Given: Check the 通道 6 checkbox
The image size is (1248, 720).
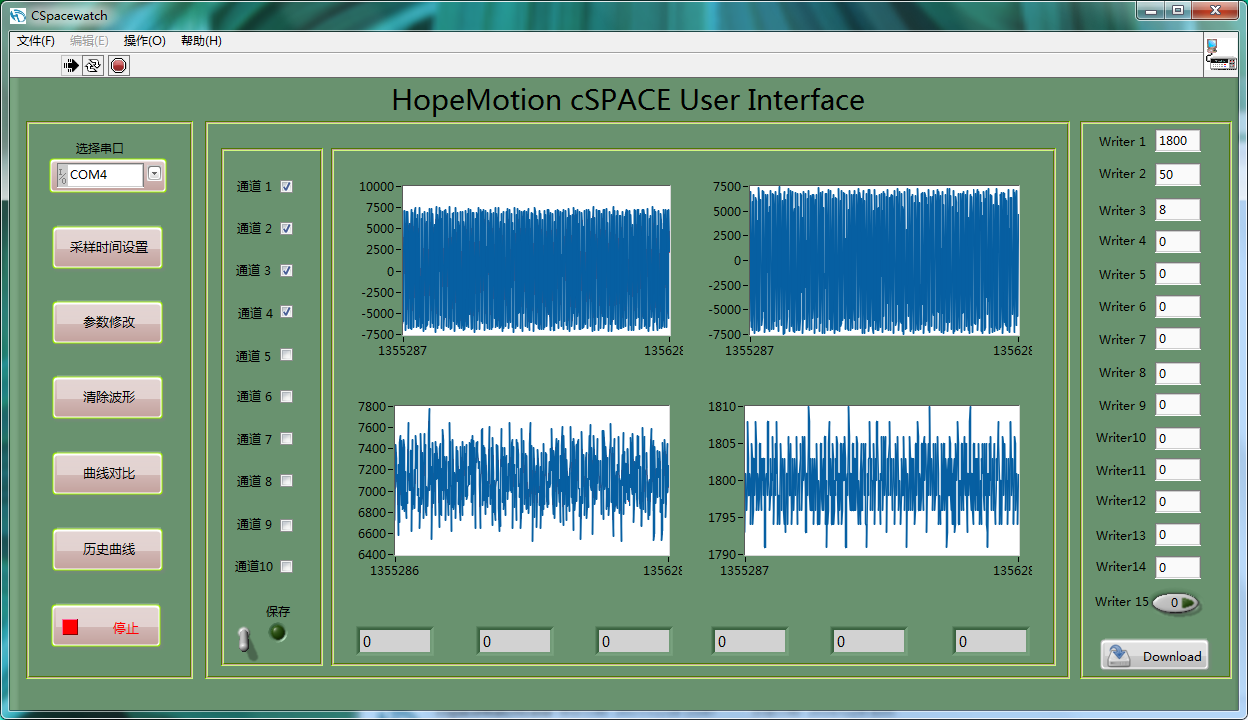Looking at the screenshot, I should tap(287, 396).
